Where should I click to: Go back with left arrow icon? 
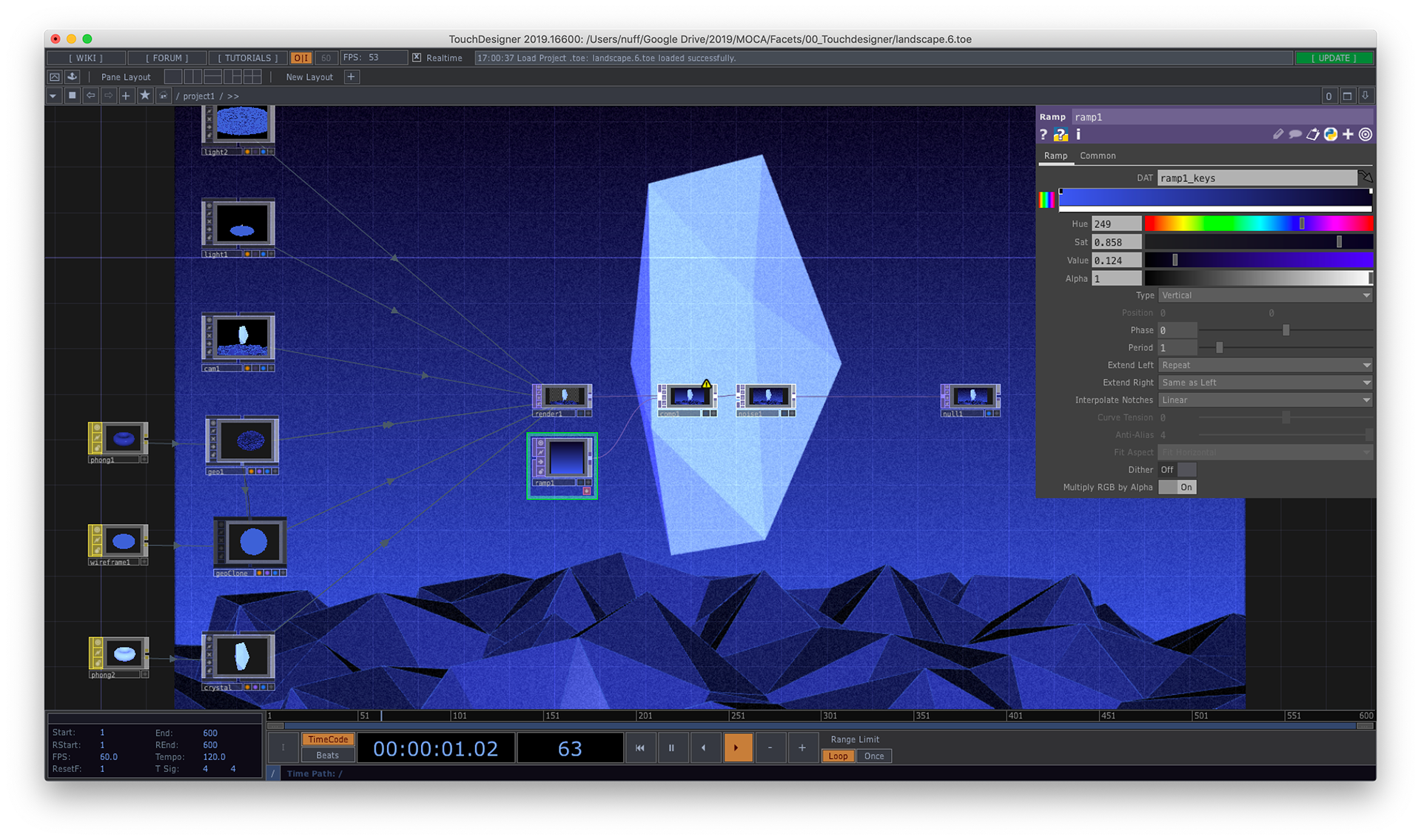click(90, 95)
